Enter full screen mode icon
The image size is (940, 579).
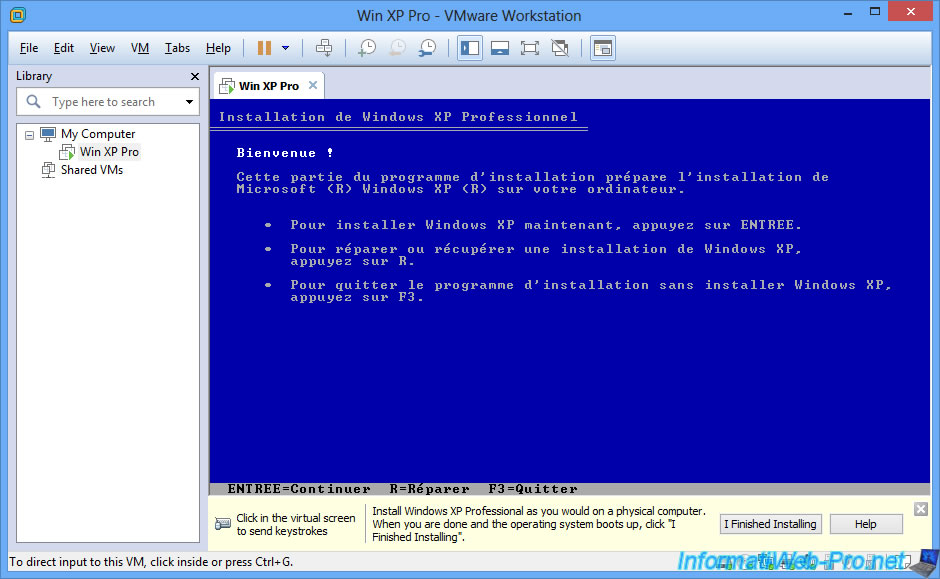point(530,48)
